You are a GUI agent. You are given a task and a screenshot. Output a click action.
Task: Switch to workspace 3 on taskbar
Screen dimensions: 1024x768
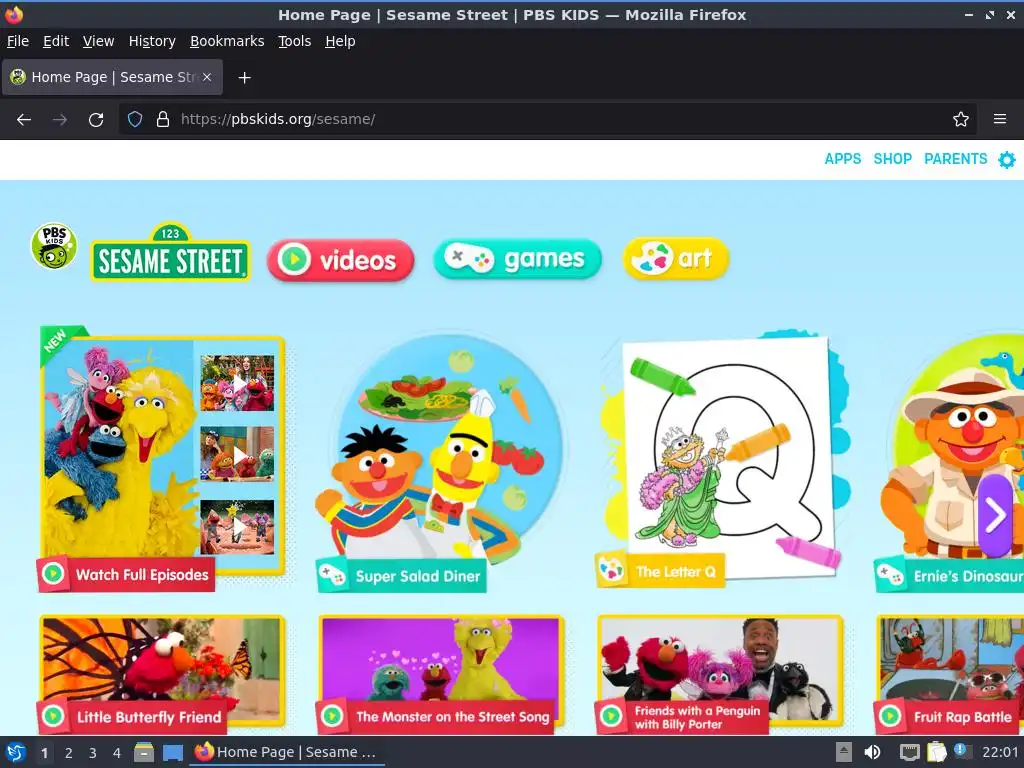point(93,753)
